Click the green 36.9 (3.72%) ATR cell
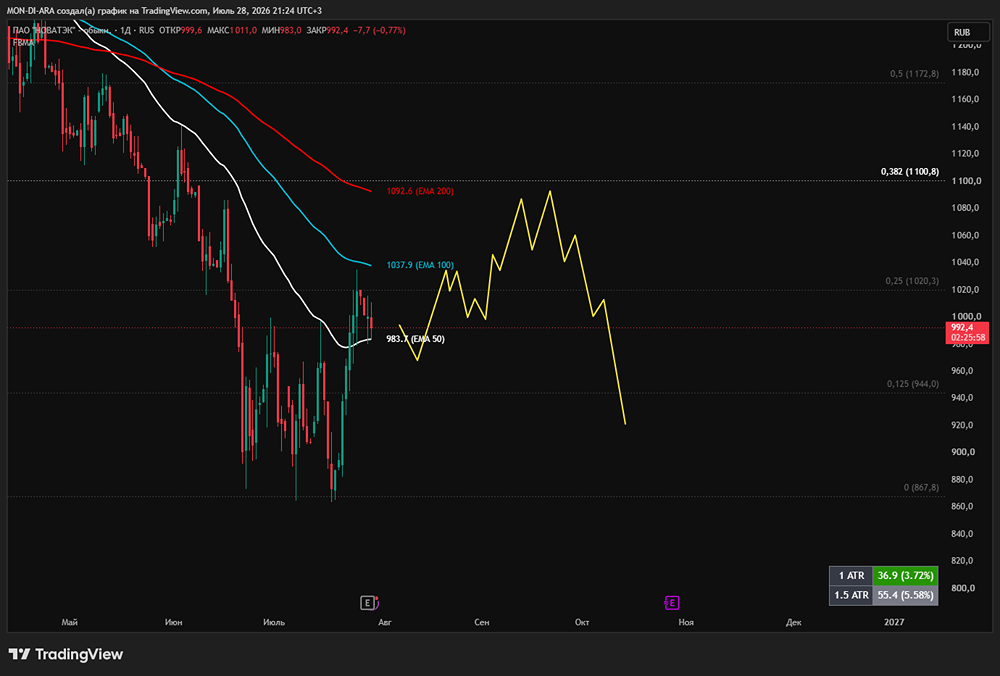 click(x=905, y=576)
